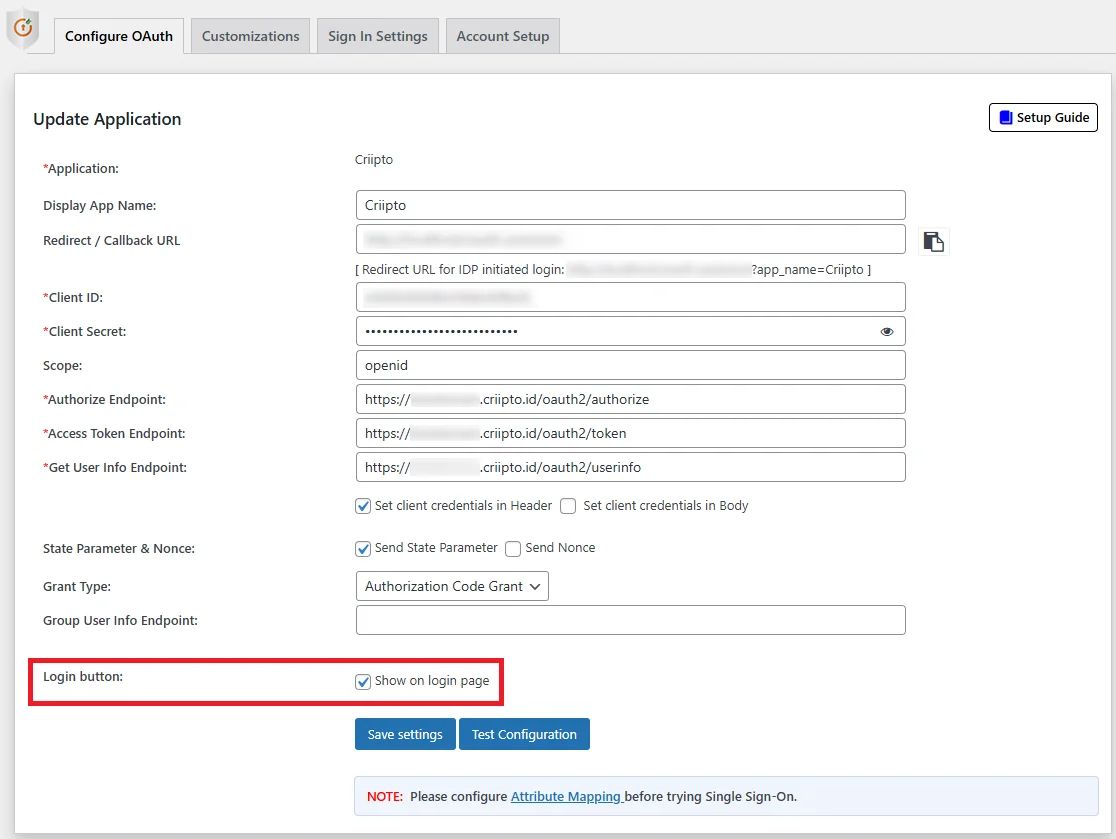Copy the Redirect / Callback URL with clipboard icon

pyautogui.click(x=933, y=241)
